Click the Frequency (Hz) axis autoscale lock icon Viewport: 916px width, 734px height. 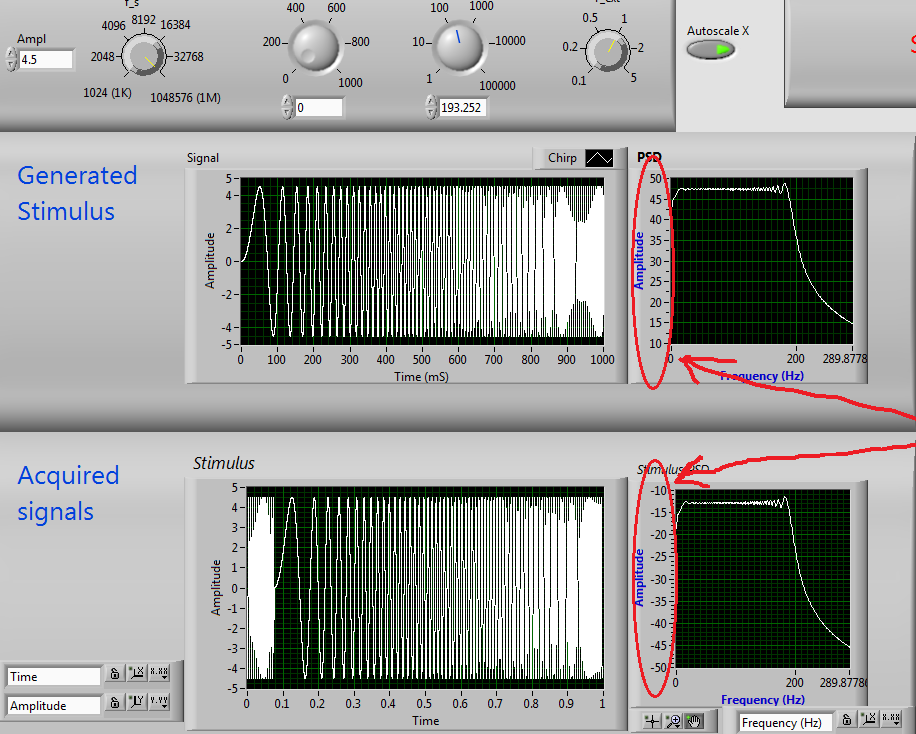click(x=846, y=719)
